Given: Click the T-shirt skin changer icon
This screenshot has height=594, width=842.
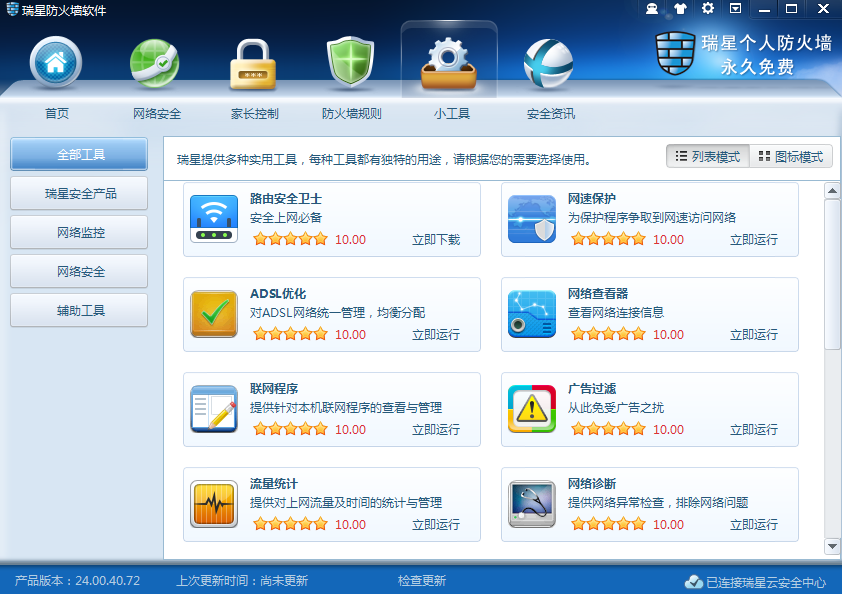Looking at the screenshot, I should pos(680,9).
